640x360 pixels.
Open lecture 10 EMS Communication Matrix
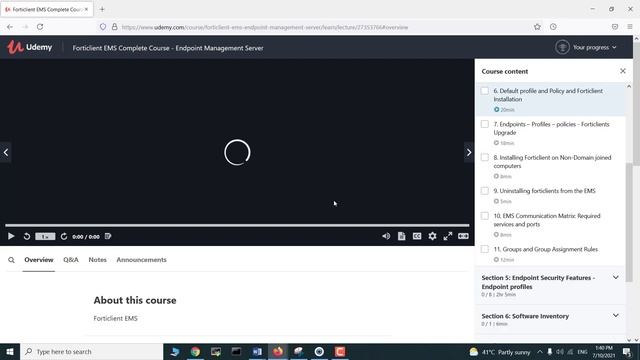[x=547, y=220]
